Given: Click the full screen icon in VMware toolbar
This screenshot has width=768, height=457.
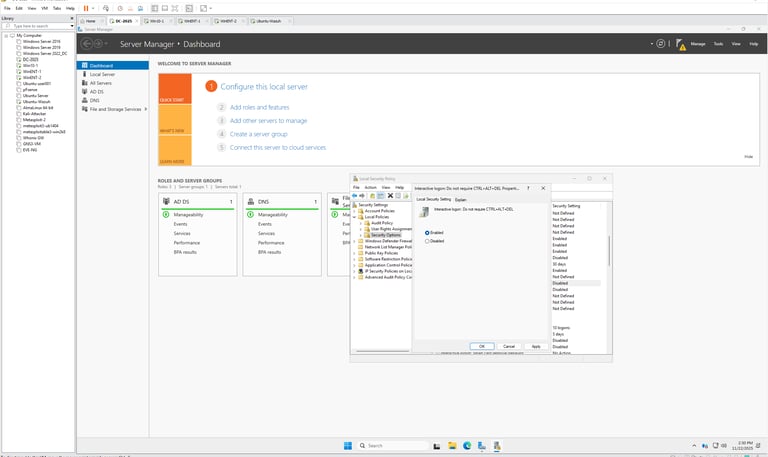Looking at the screenshot, I should click(175, 8).
